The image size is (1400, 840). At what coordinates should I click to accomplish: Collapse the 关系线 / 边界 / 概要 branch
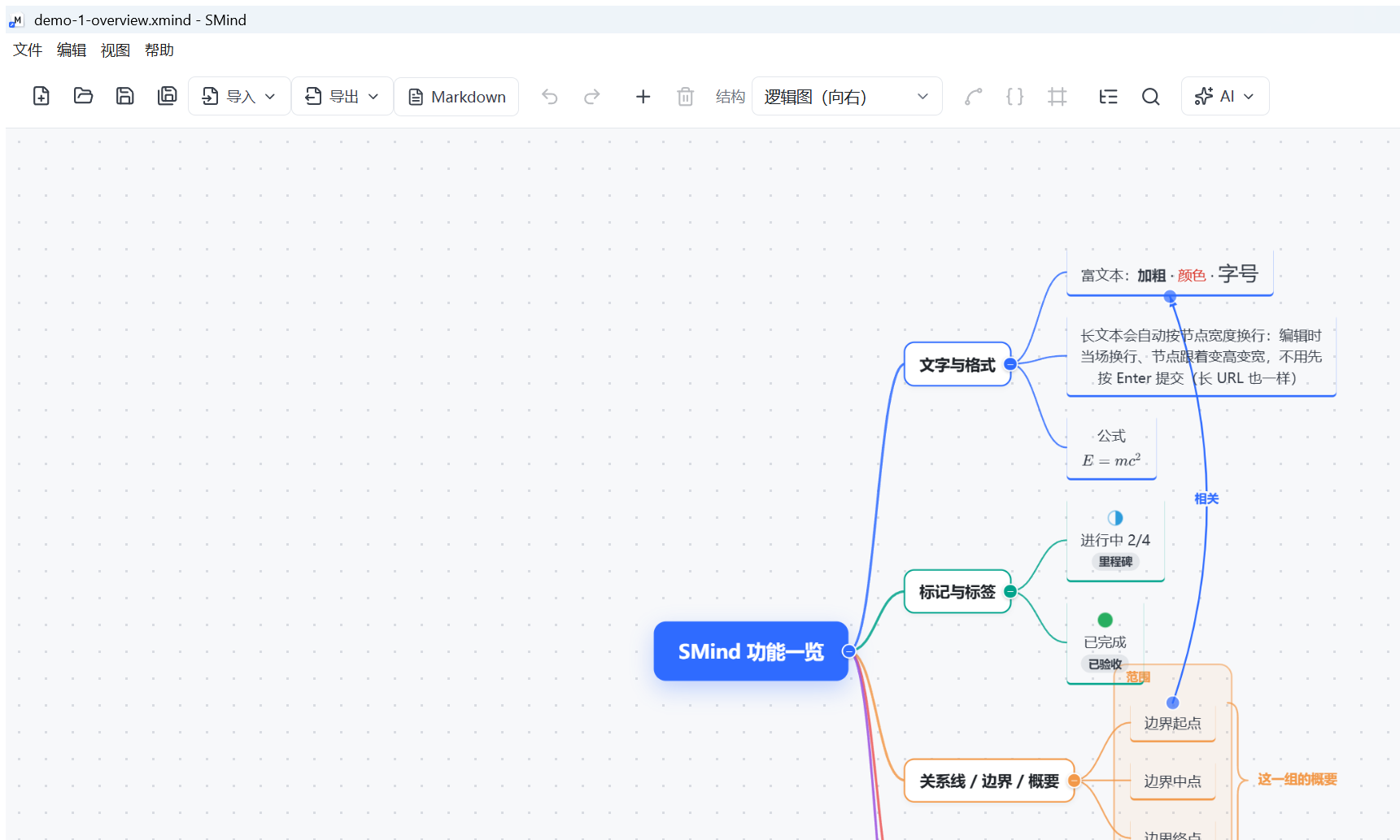coord(1074,781)
